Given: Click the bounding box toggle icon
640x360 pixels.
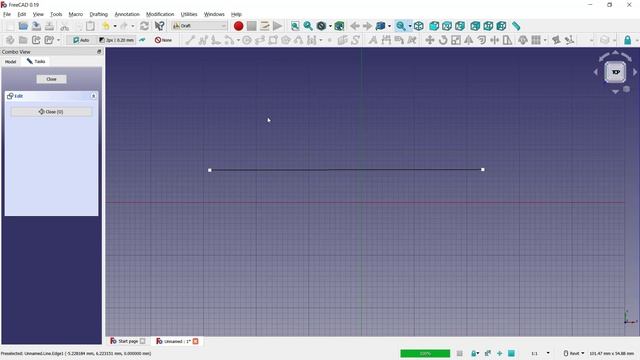Looking at the screenshot, I should pyautogui.click(x=339, y=26).
